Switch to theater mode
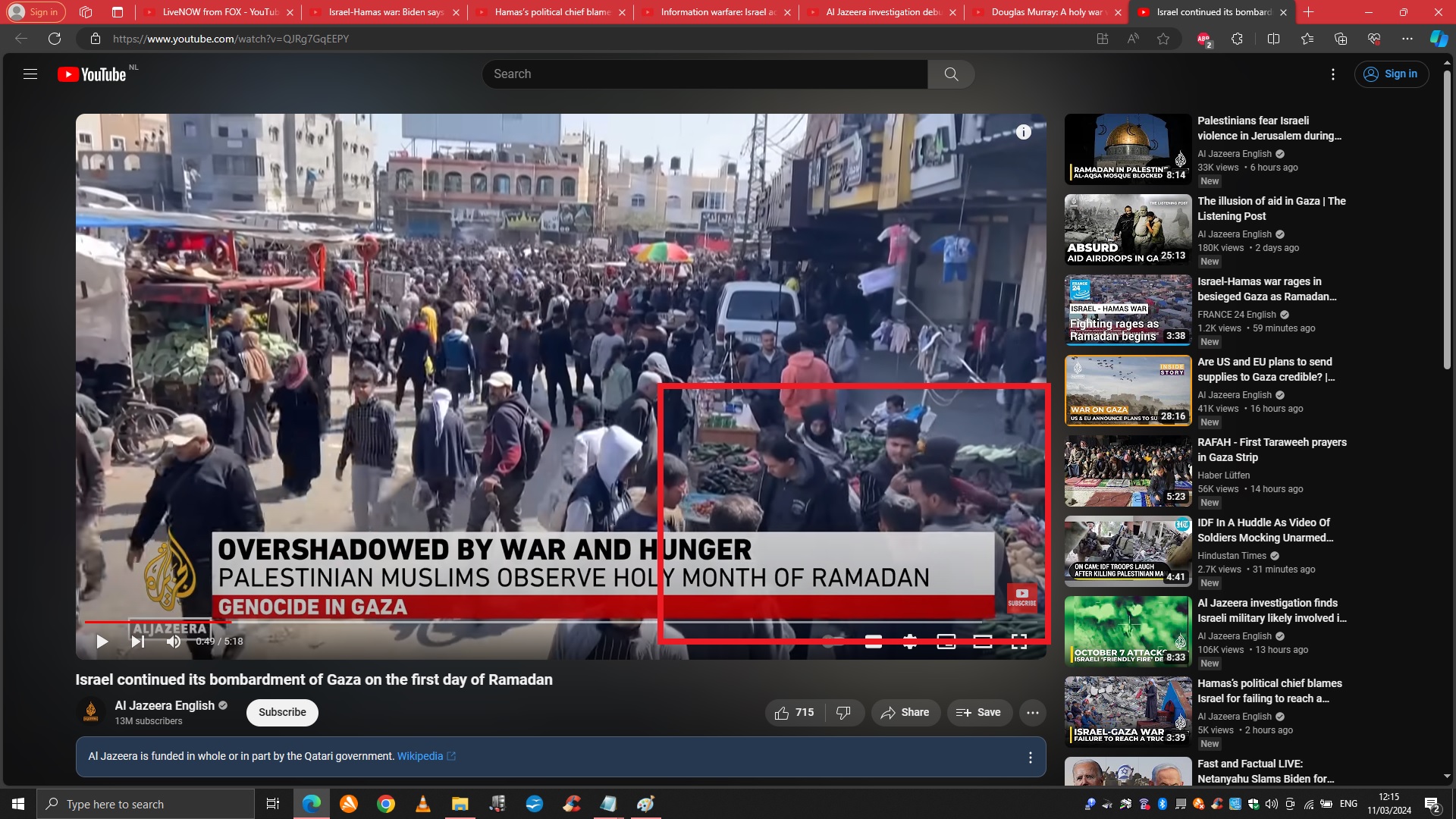1456x819 pixels. click(983, 642)
